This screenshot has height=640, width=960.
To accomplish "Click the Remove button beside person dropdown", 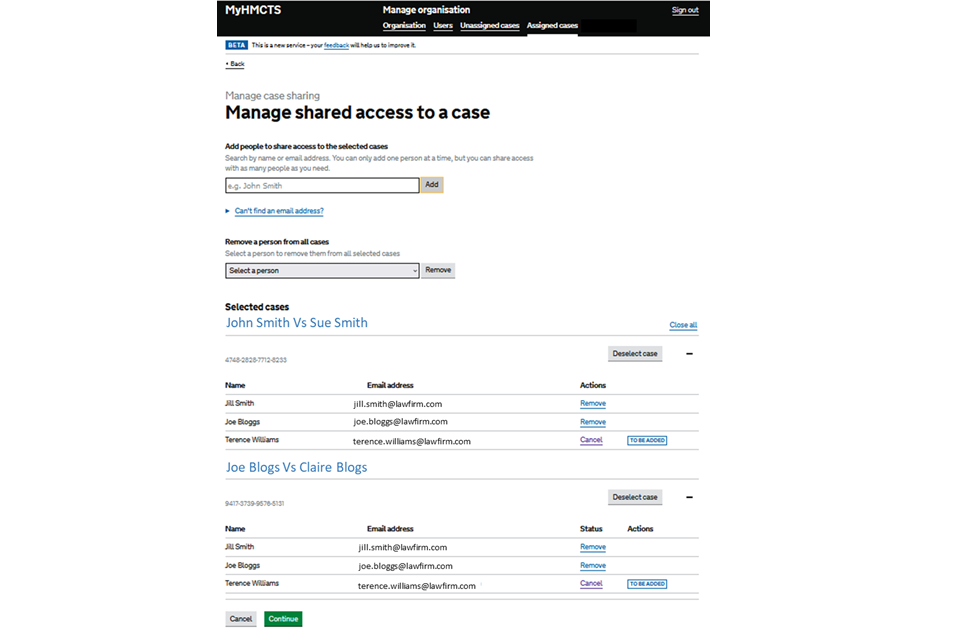I will tap(438, 270).
